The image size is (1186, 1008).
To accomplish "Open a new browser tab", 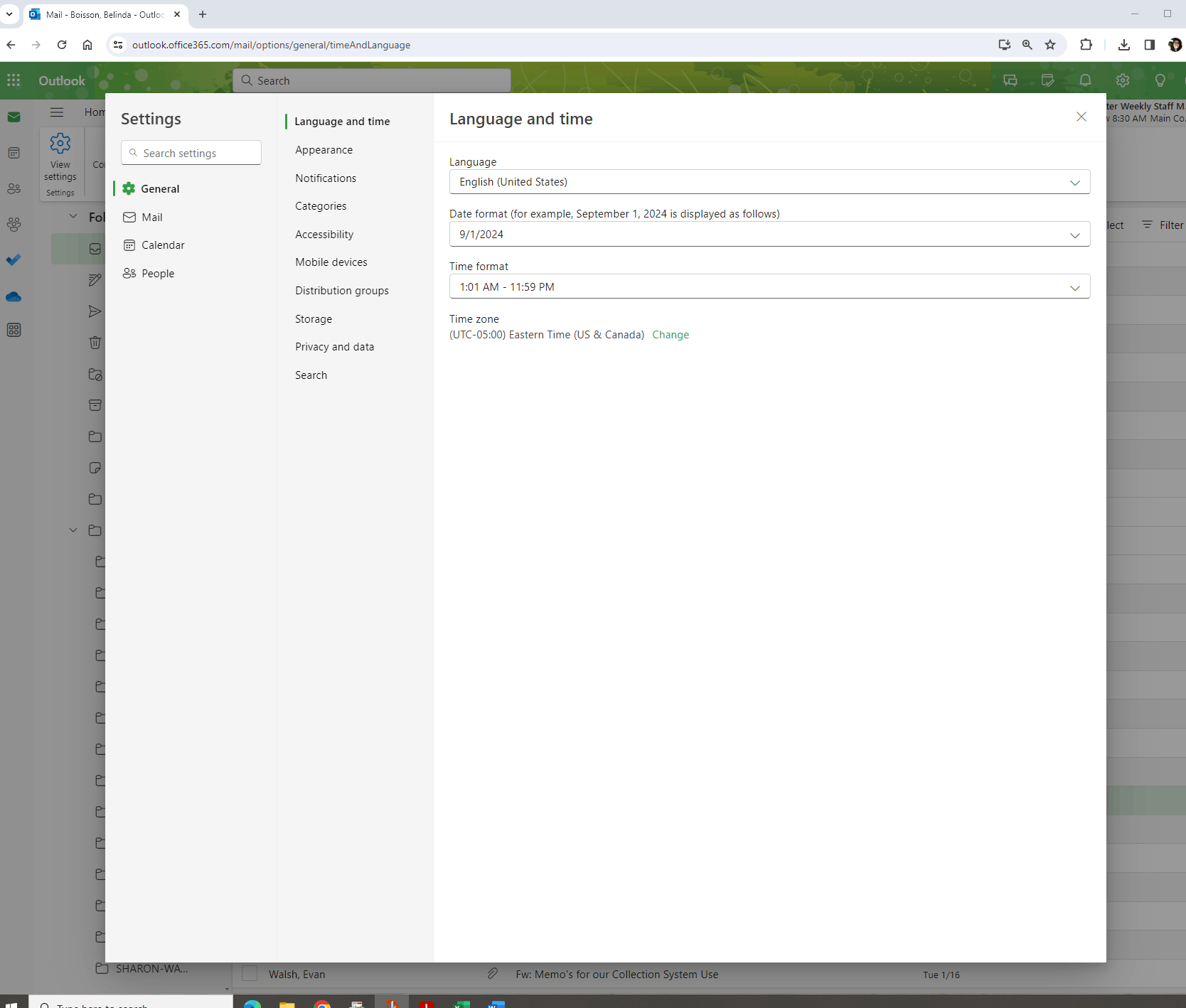I will click(x=203, y=14).
